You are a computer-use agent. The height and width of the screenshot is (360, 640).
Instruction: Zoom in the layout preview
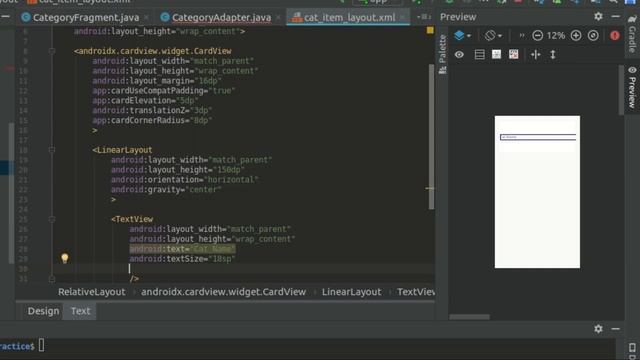(x=576, y=36)
